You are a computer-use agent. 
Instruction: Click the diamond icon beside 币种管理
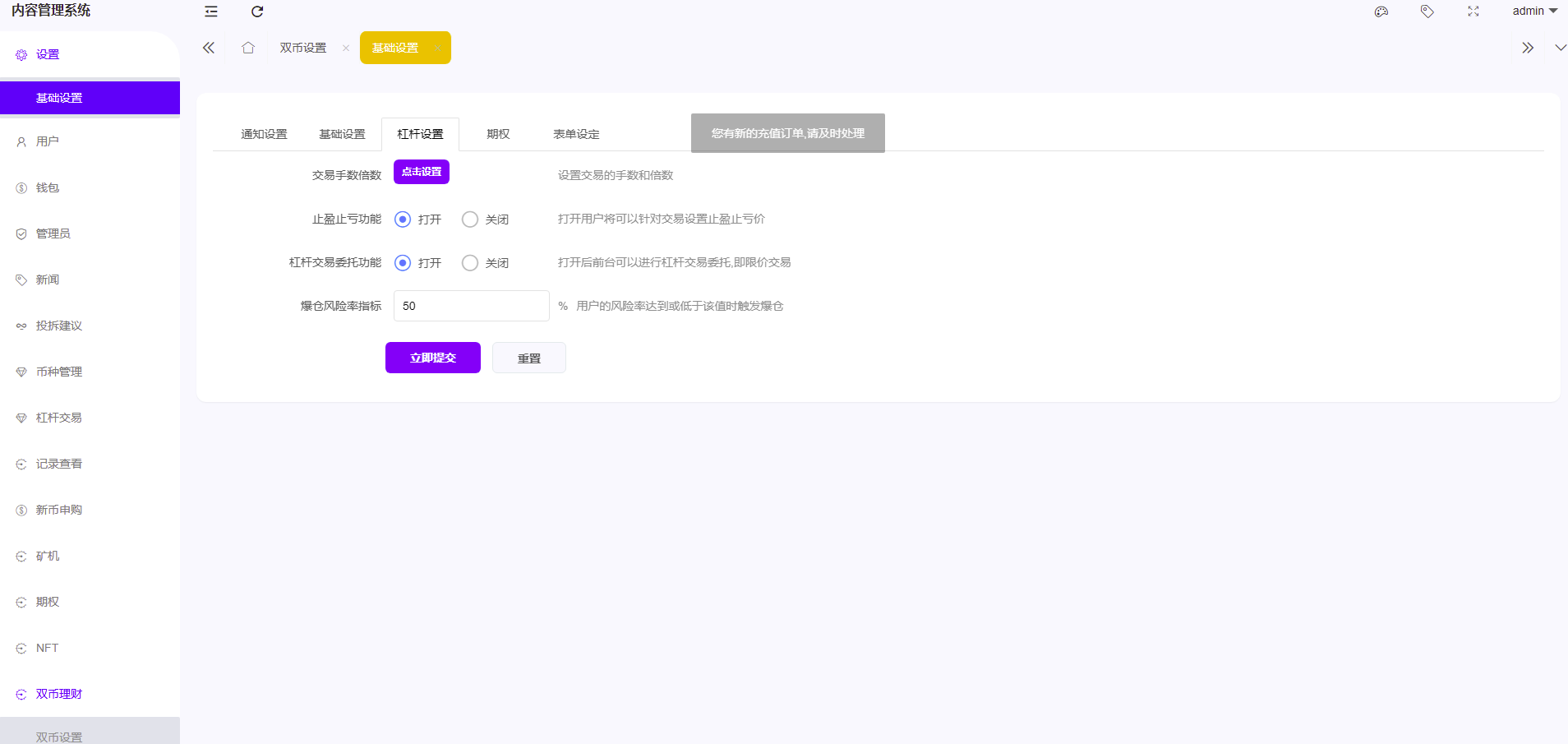[21, 372]
